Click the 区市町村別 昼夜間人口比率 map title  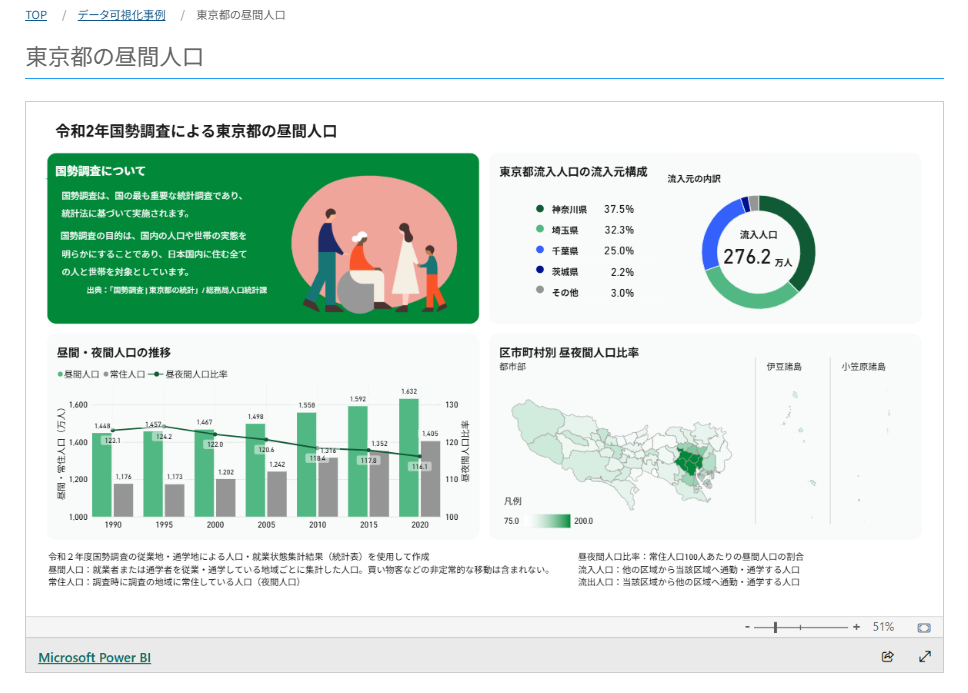569,352
